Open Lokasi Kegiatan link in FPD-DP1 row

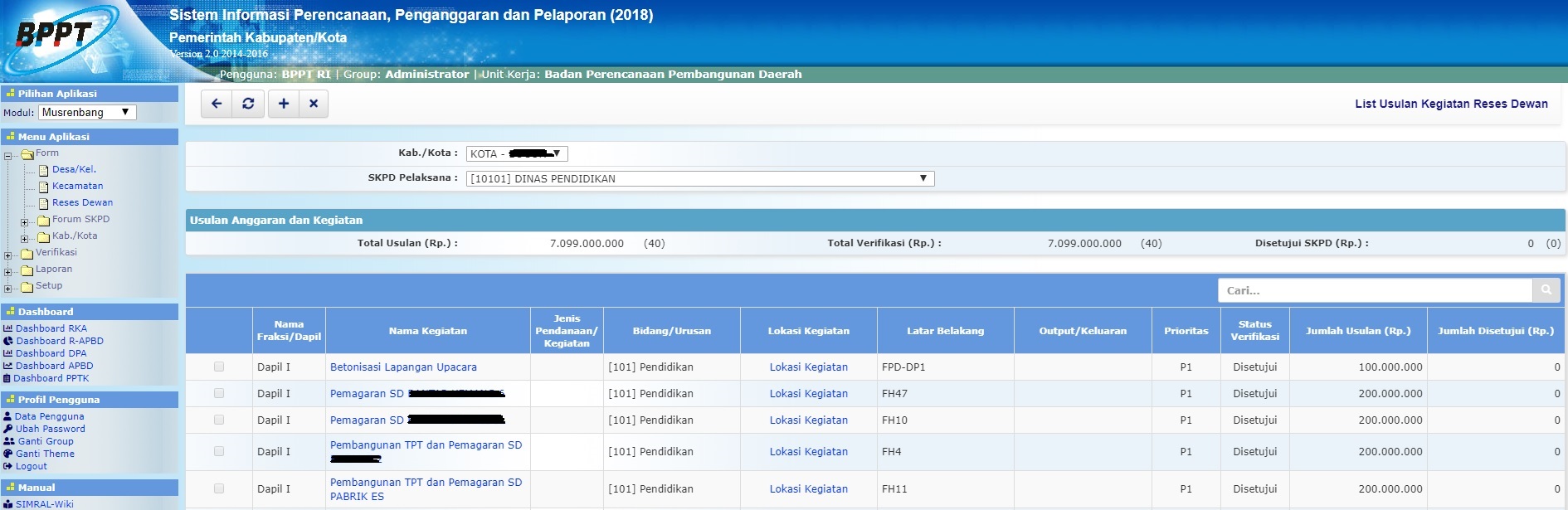[808, 367]
